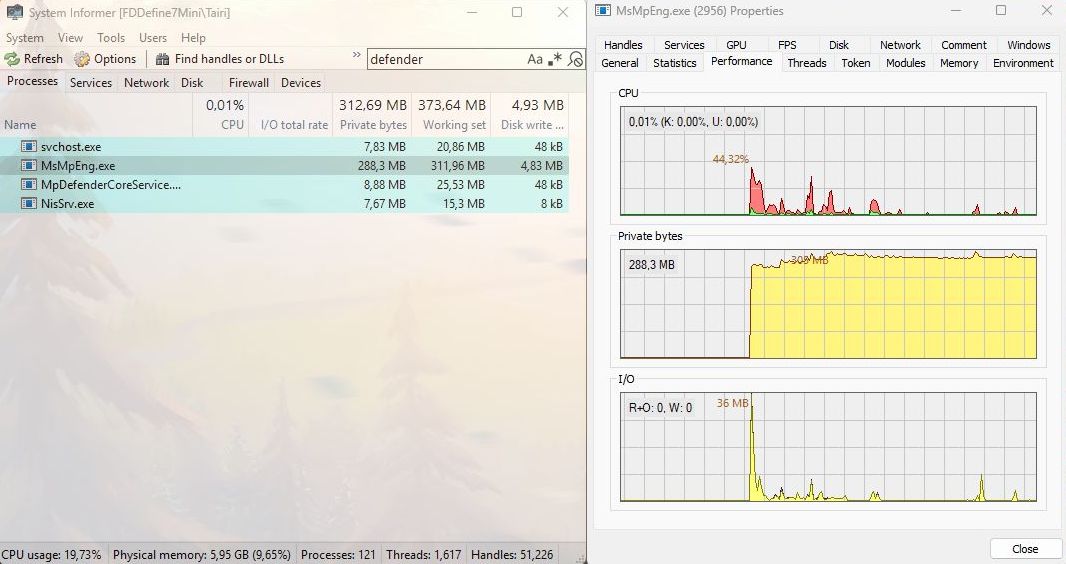Viewport: 1066px width, 564px height.
Task: Open the Threads tab
Action: click(807, 63)
